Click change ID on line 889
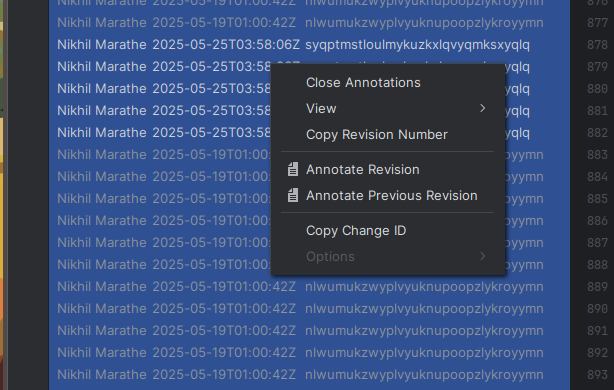 (x=424, y=287)
